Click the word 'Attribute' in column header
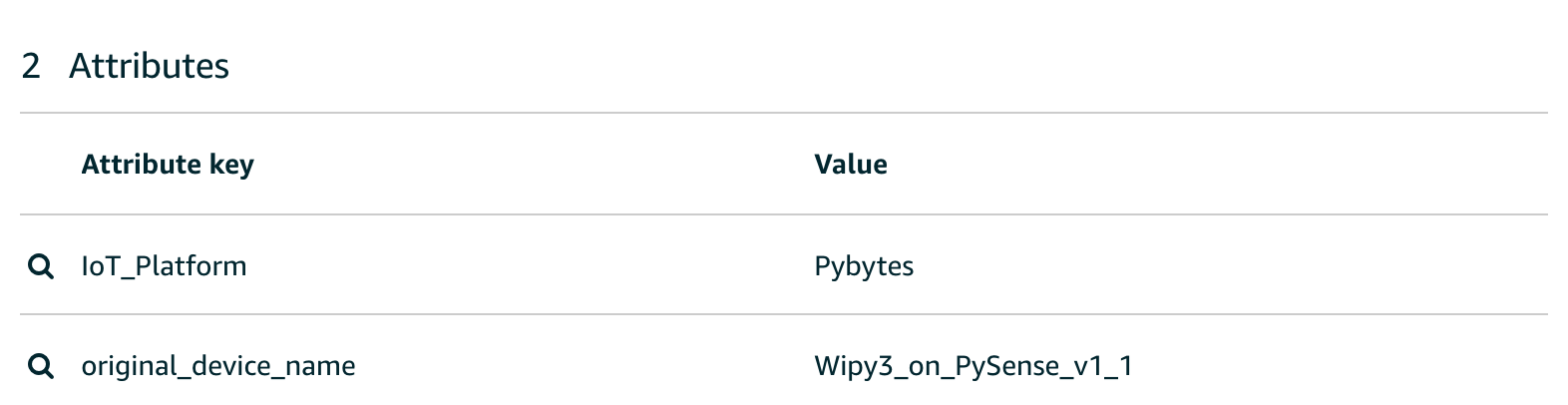 142,165
